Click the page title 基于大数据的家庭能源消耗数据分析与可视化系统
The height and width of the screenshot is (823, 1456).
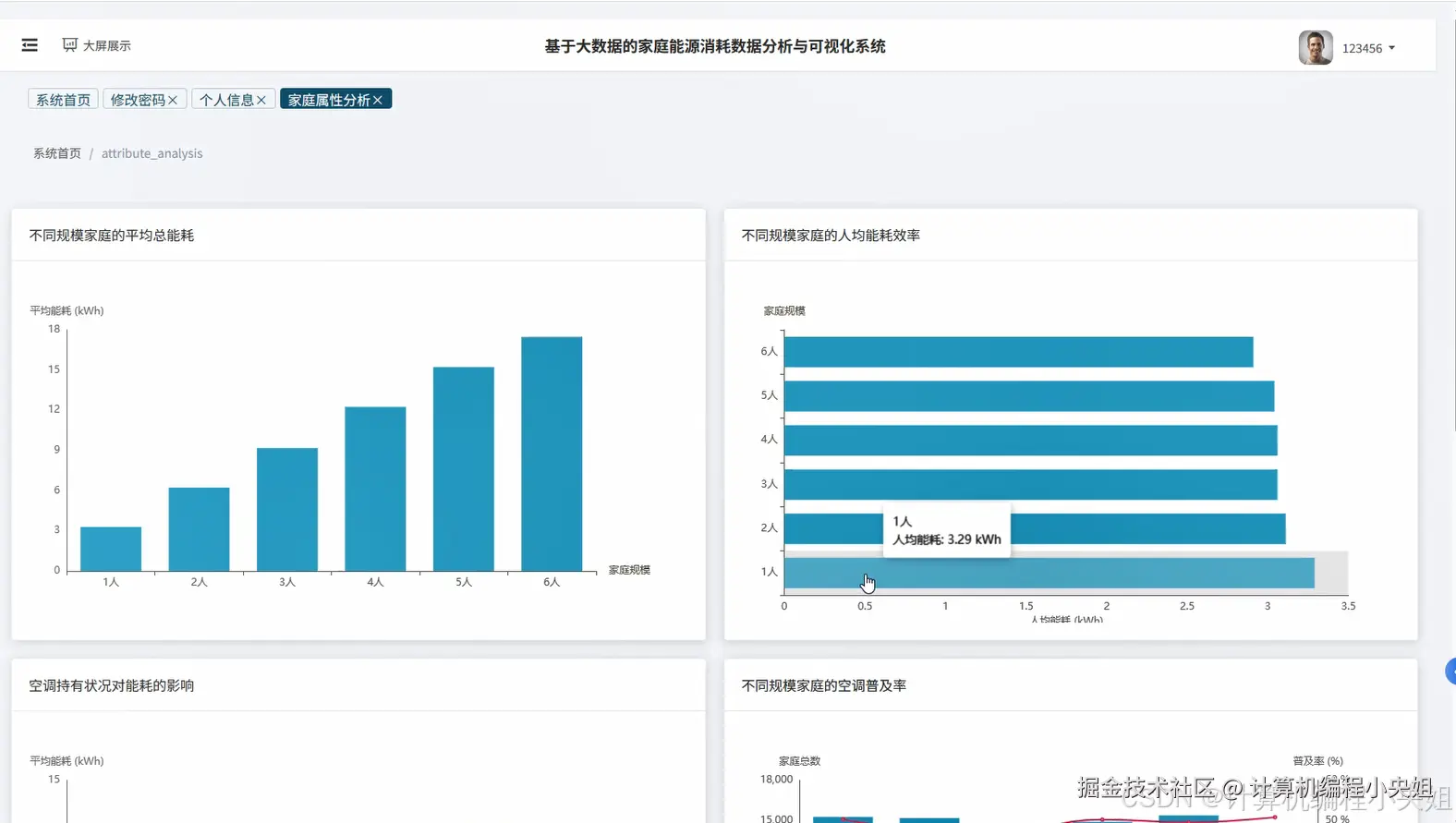pos(715,46)
